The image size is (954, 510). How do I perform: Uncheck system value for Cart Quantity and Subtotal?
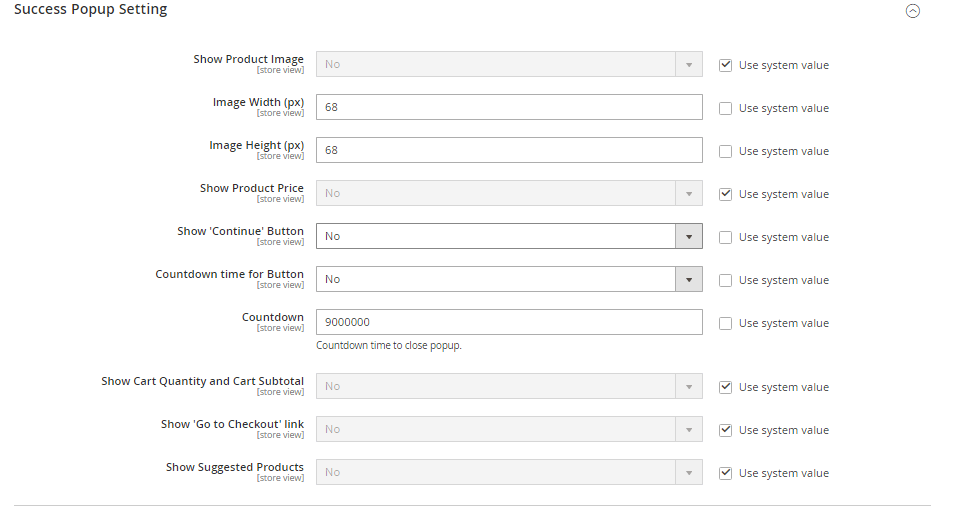pos(726,387)
